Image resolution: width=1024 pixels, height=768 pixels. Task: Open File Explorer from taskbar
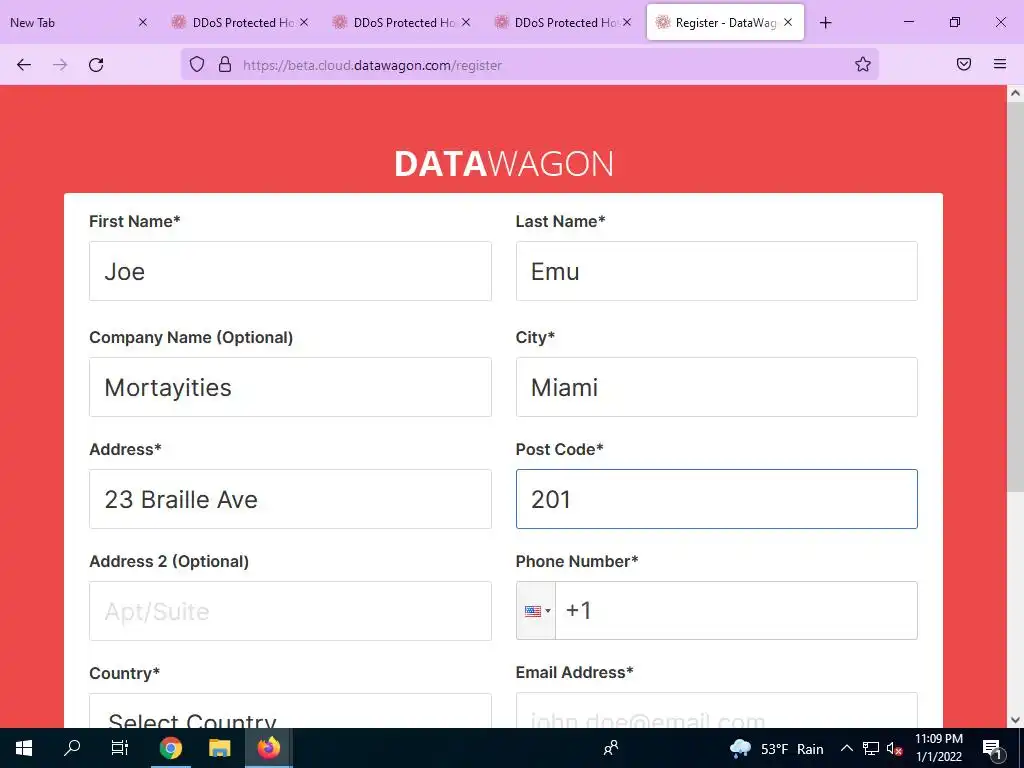[219, 748]
